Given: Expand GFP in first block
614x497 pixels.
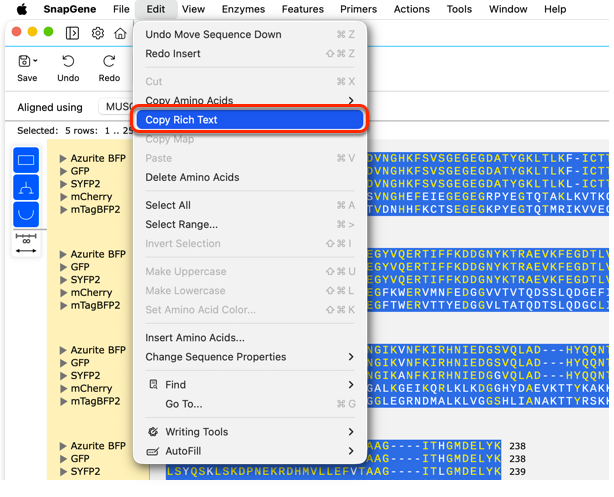Looking at the screenshot, I should pyautogui.click(x=63, y=171).
